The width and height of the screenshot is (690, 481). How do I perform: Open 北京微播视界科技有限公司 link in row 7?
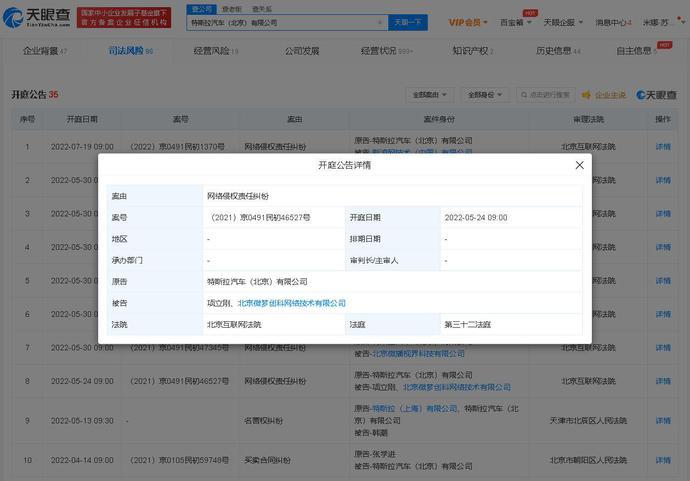click(x=418, y=353)
